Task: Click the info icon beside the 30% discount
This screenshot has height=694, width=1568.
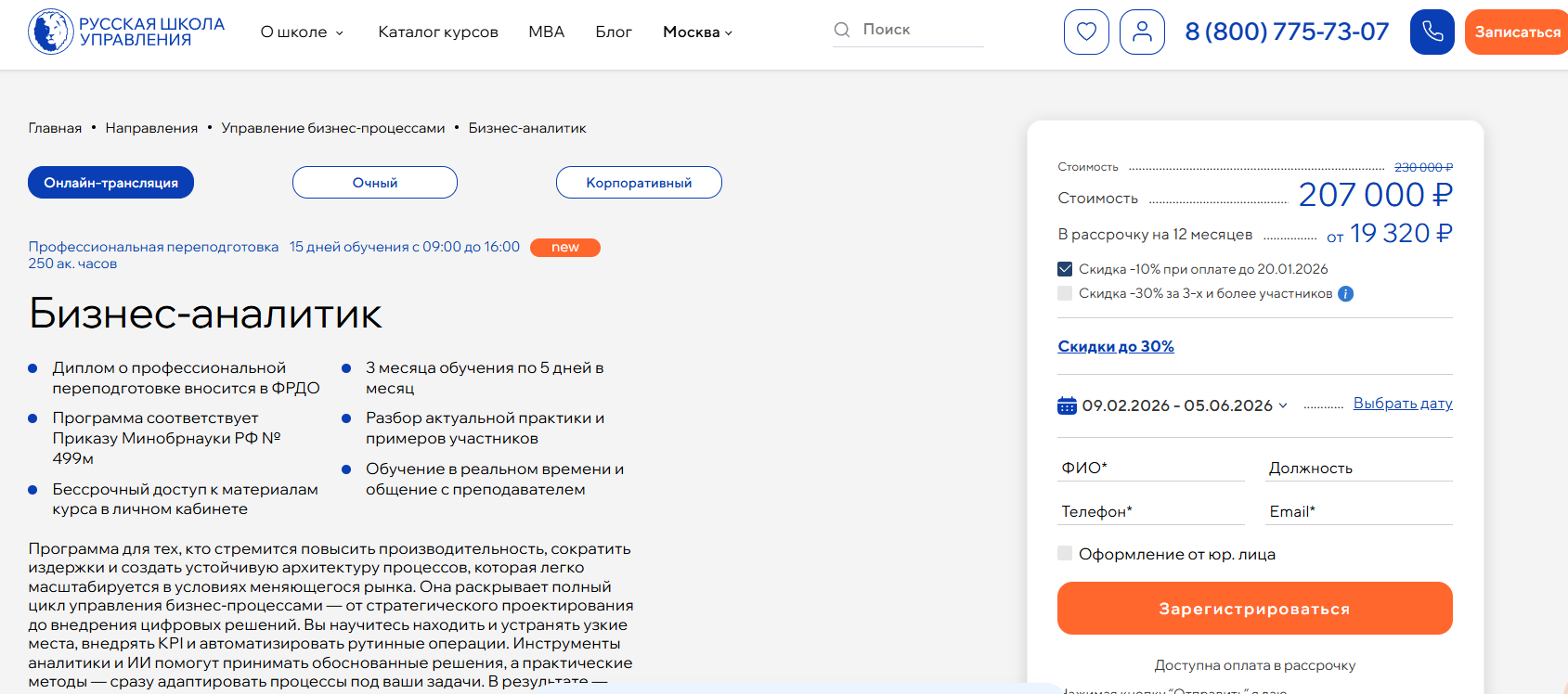Action: 1345,294
